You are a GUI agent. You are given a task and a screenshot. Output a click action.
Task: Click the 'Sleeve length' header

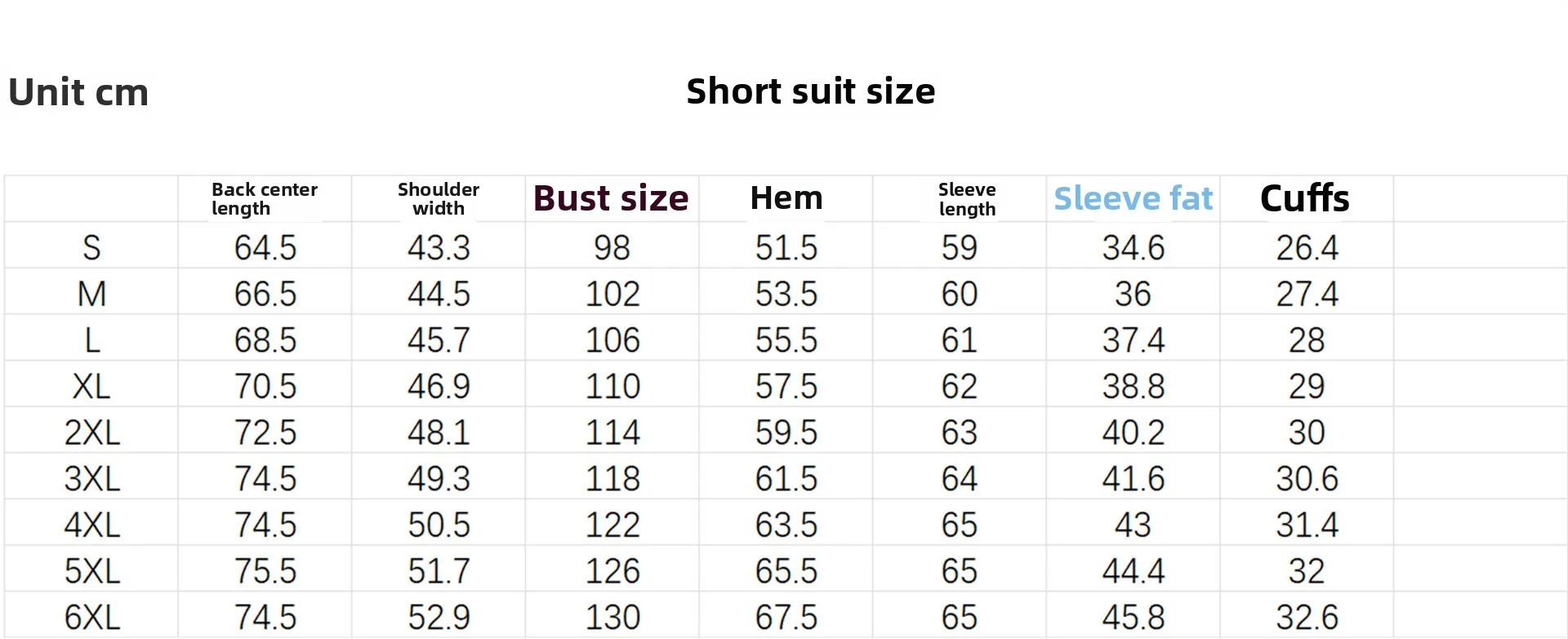(967, 198)
